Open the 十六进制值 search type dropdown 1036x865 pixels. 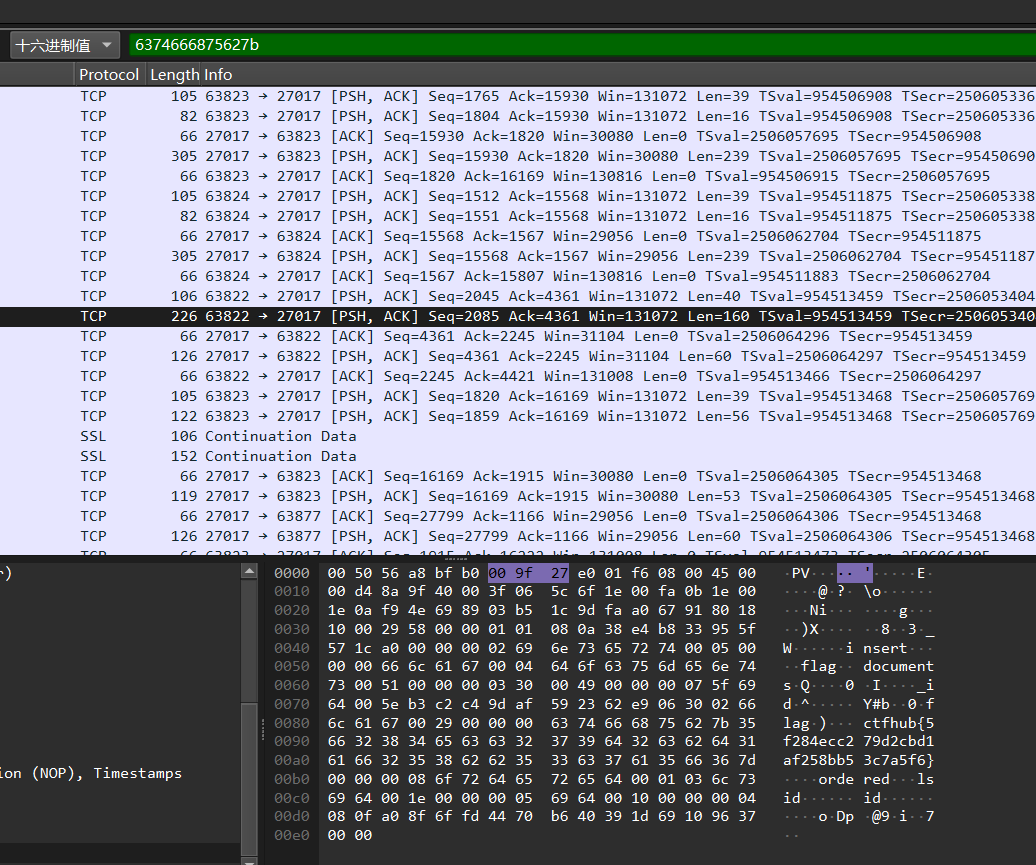pyautogui.click(x=65, y=45)
